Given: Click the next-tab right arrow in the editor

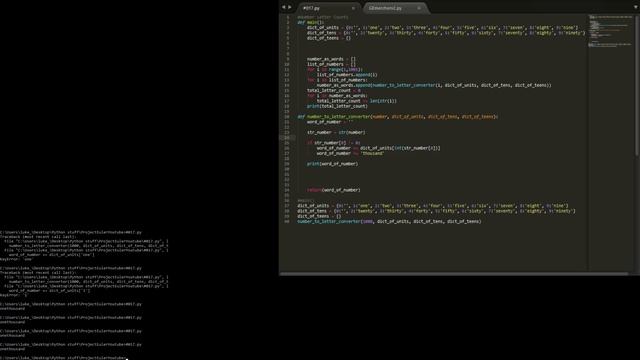Looking at the screenshot, I should pos(290,7).
